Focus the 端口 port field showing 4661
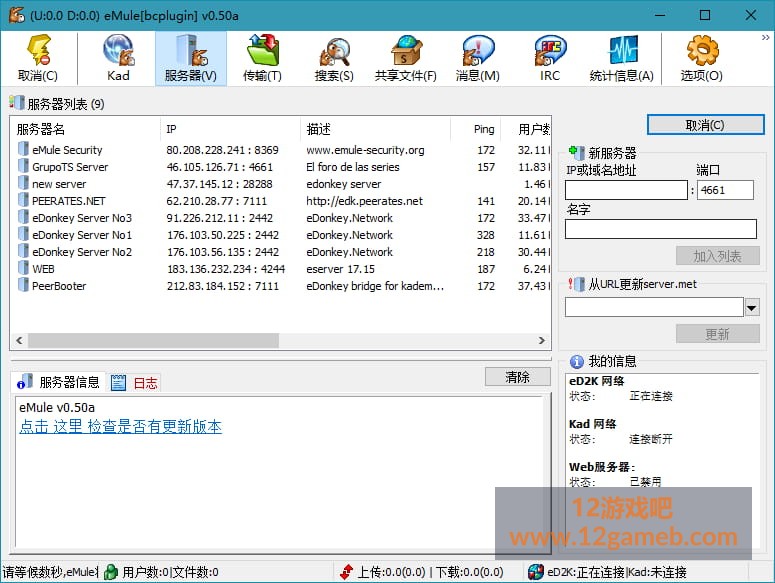775x583 pixels. pos(726,190)
